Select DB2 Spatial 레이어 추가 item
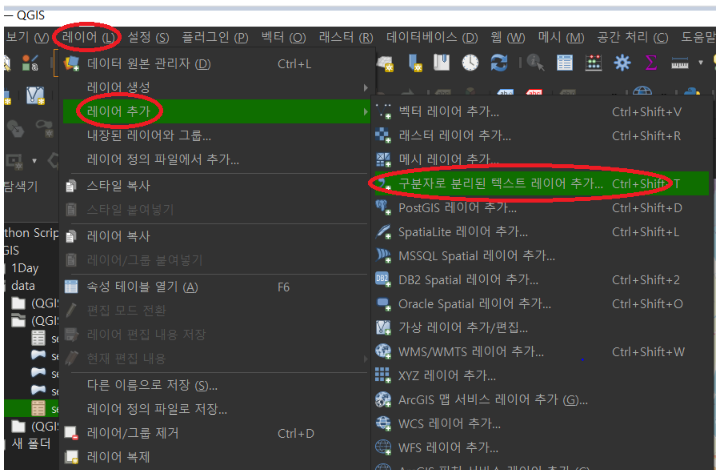The width and height of the screenshot is (716, 470). pyautogui.click(x=542, y=280)
